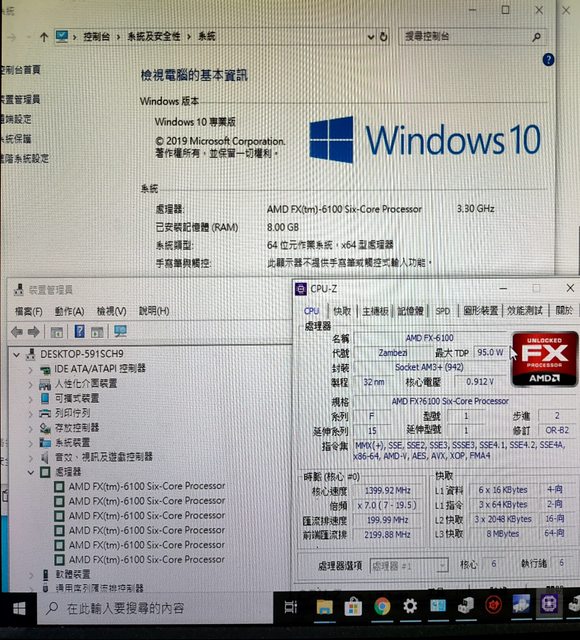
Task: Click the scan for hardware monitor icon in toolbar
Action: tap(120, 331)
